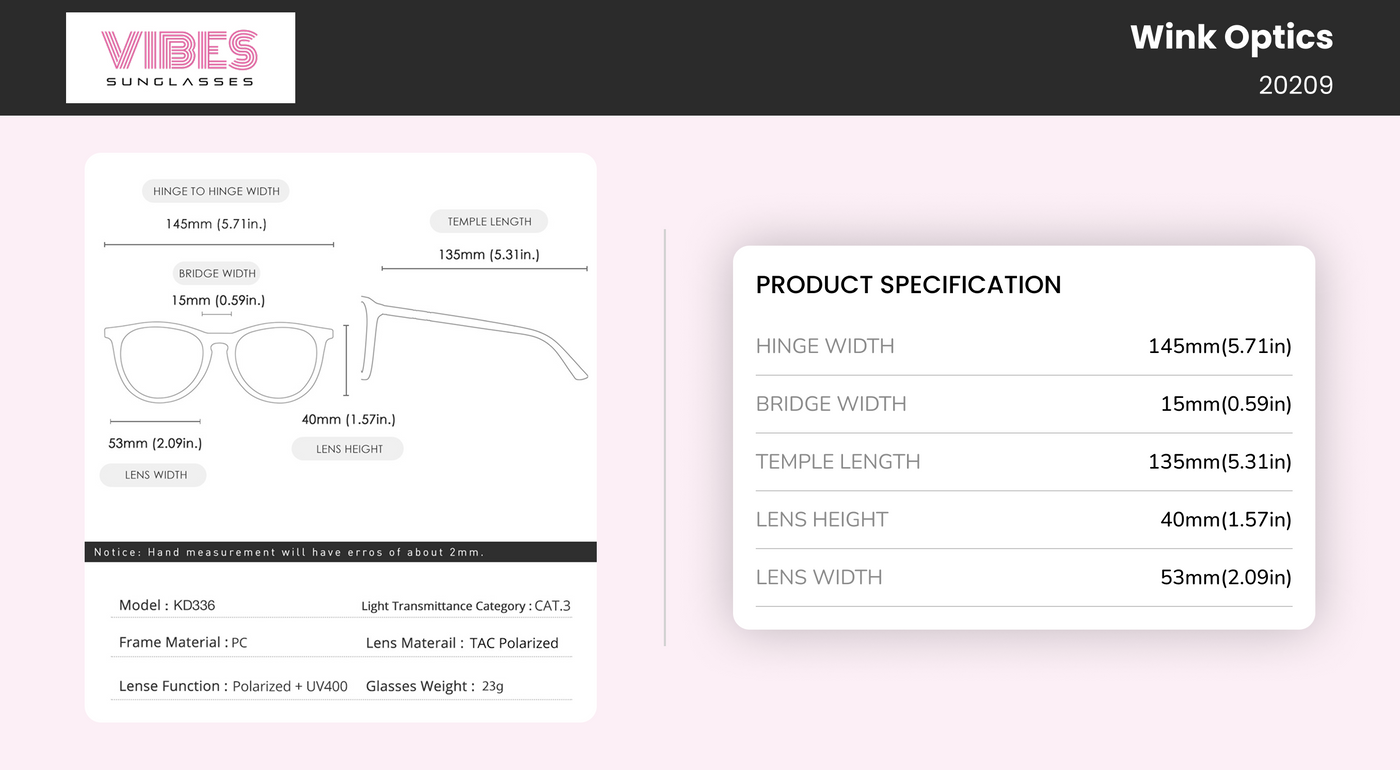Click the Light Transmittance Category CAT.3 text
Screen dimensions: 1400x770
point(465,606)
